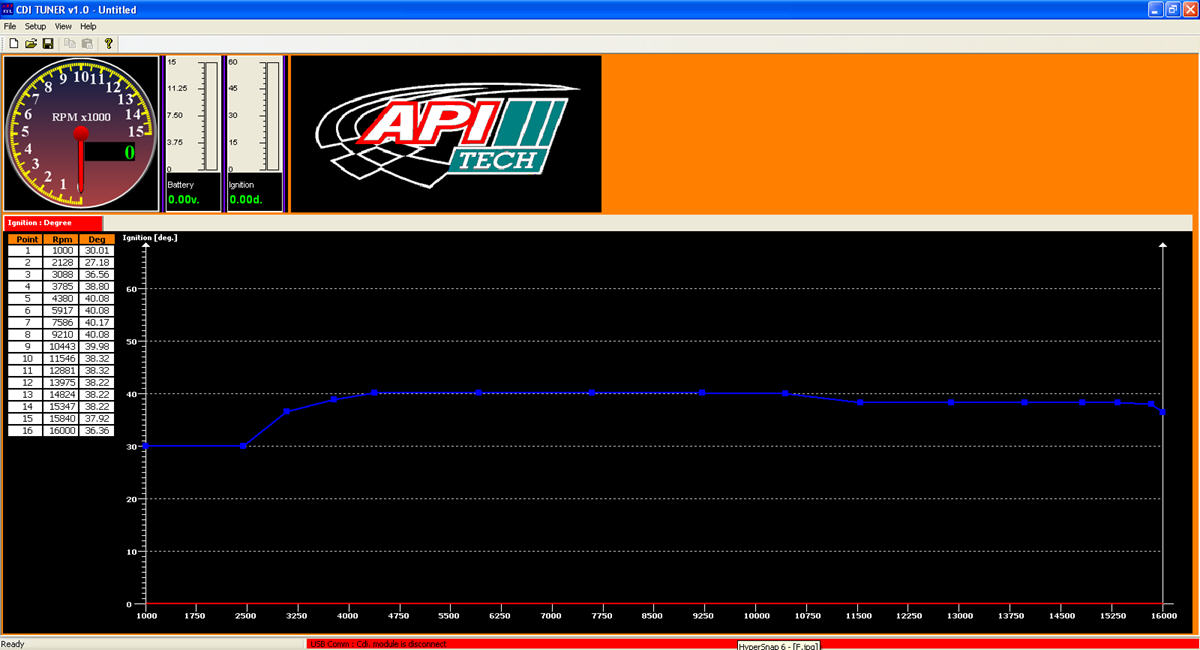The width and height of the screenshot is (1200, 650).
Task: Click the grayed Copy toolbar icon
Action: point(70,43)
